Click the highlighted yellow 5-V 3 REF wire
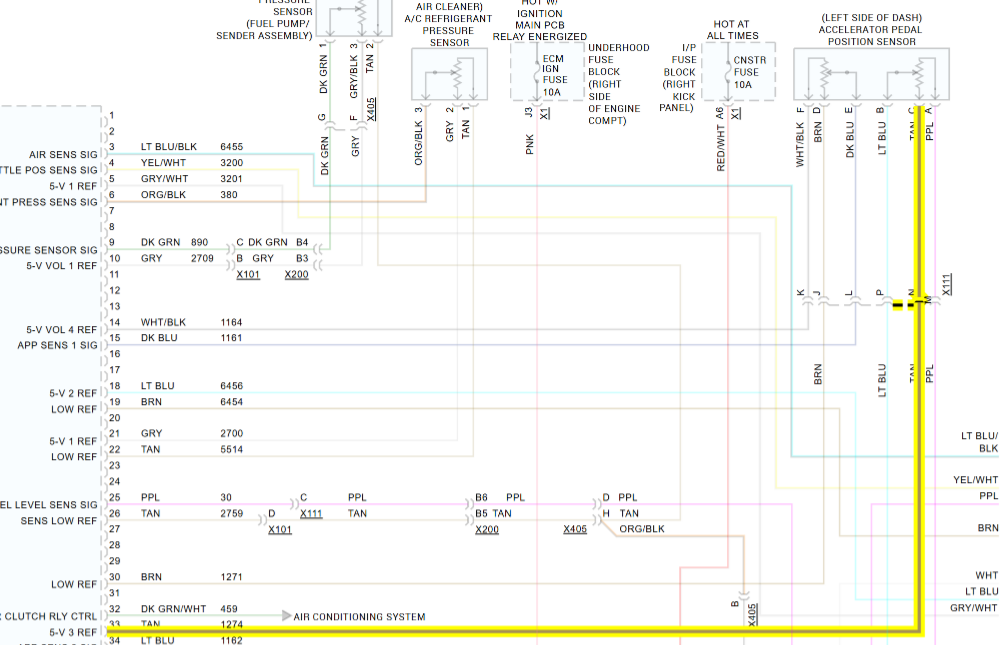Screen dimensions: 1000x645 [x=500, y=631]
